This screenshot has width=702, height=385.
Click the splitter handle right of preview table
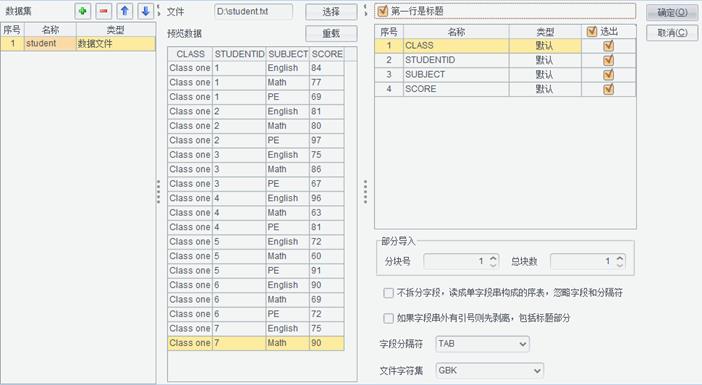point(365,192)
